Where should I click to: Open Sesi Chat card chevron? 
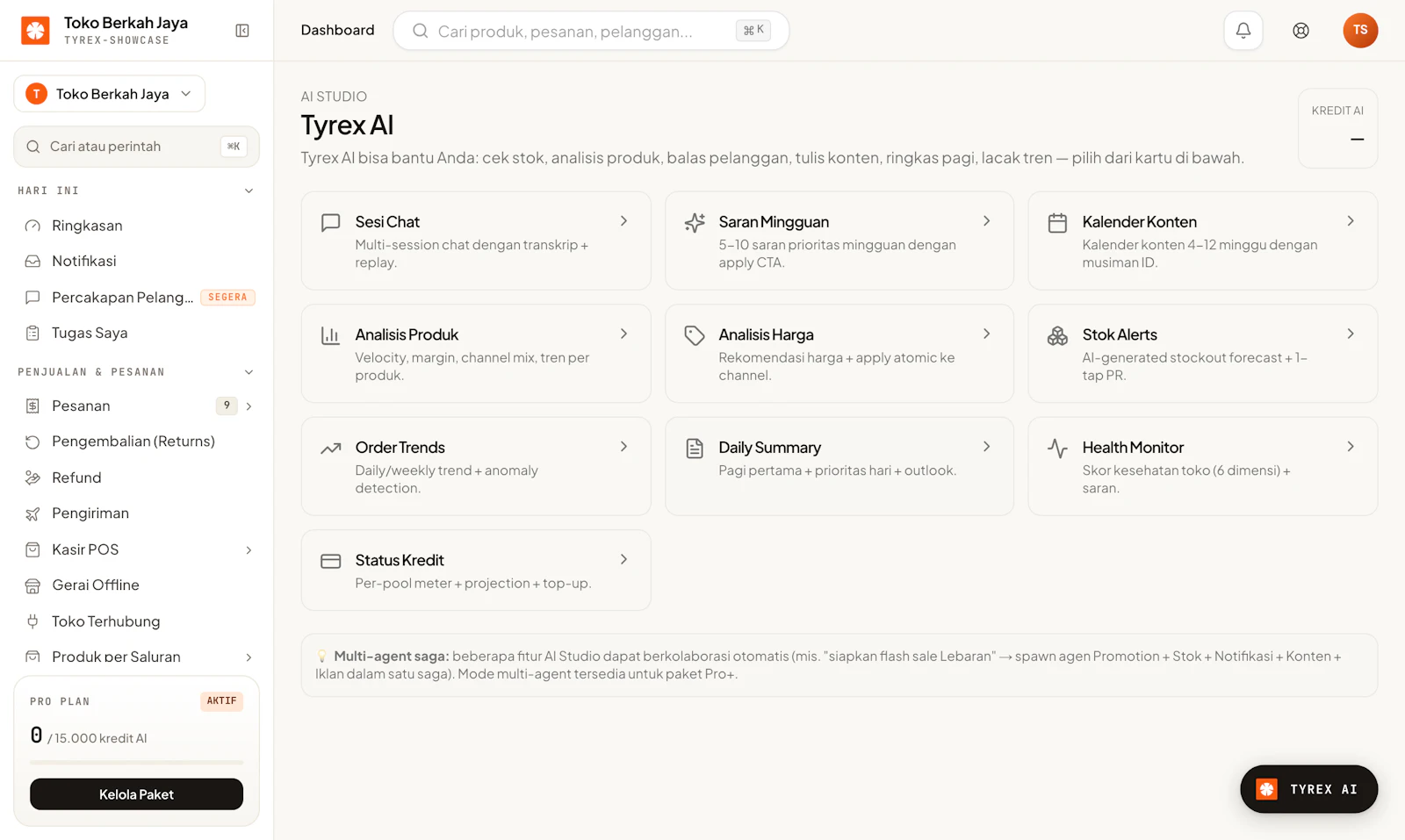pyautogui.click(x=623, y=221)
